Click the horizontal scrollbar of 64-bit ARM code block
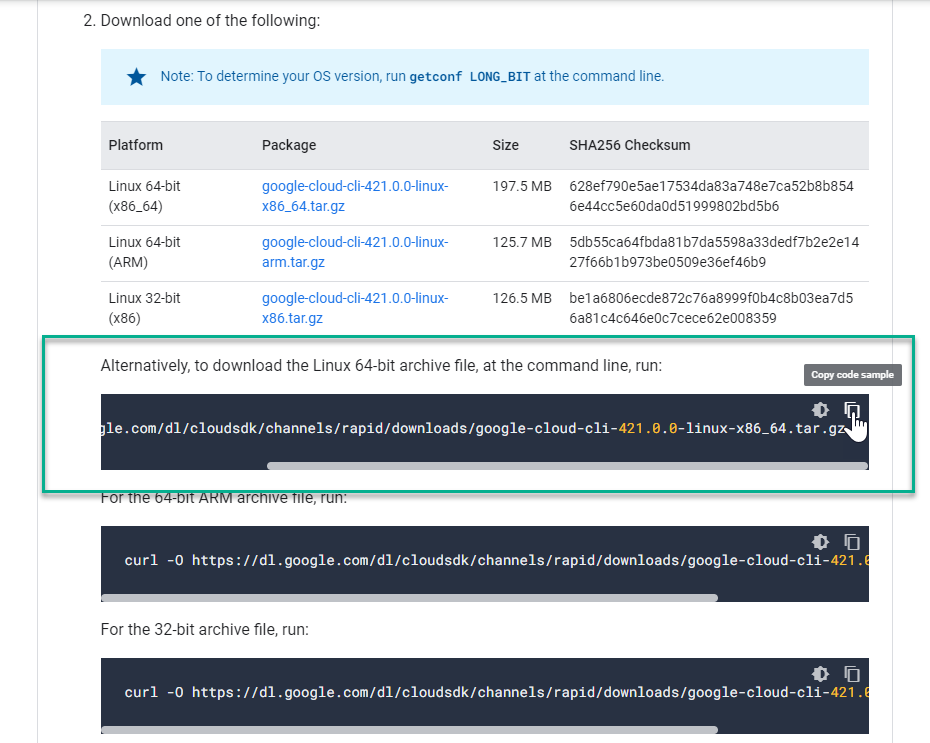Image resolution: width=930 pixels, height=743 pixels. [x=409, y=598]
